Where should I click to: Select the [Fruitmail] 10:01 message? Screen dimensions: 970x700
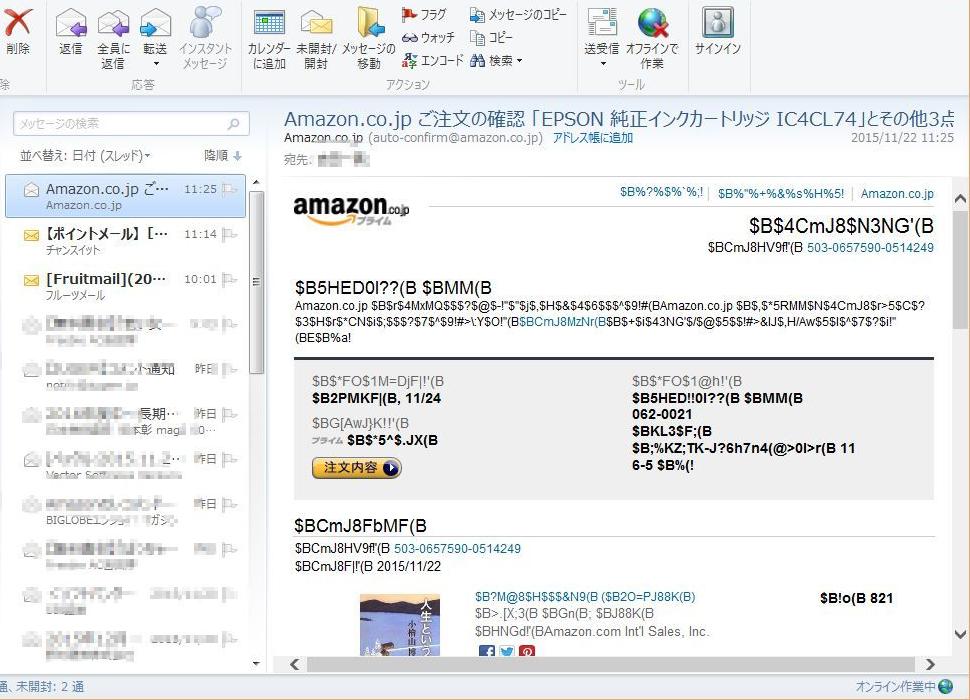126,286
